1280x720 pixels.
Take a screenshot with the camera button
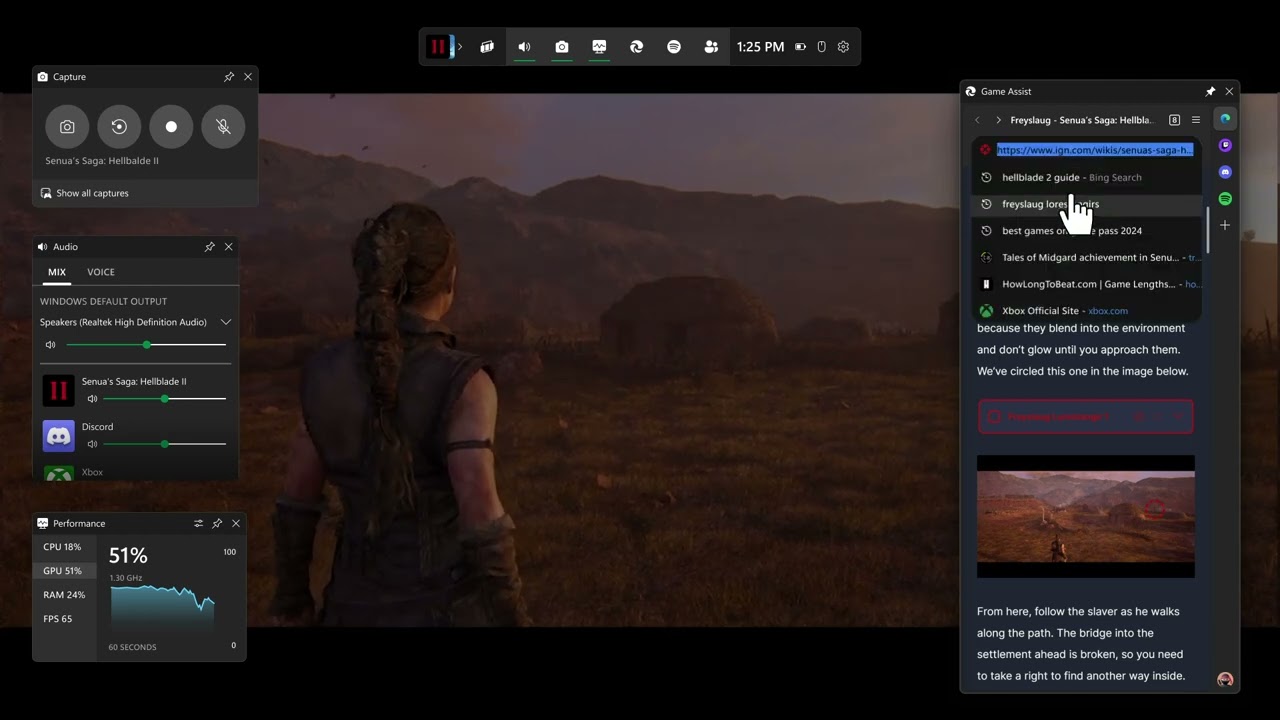pos(67,127)
